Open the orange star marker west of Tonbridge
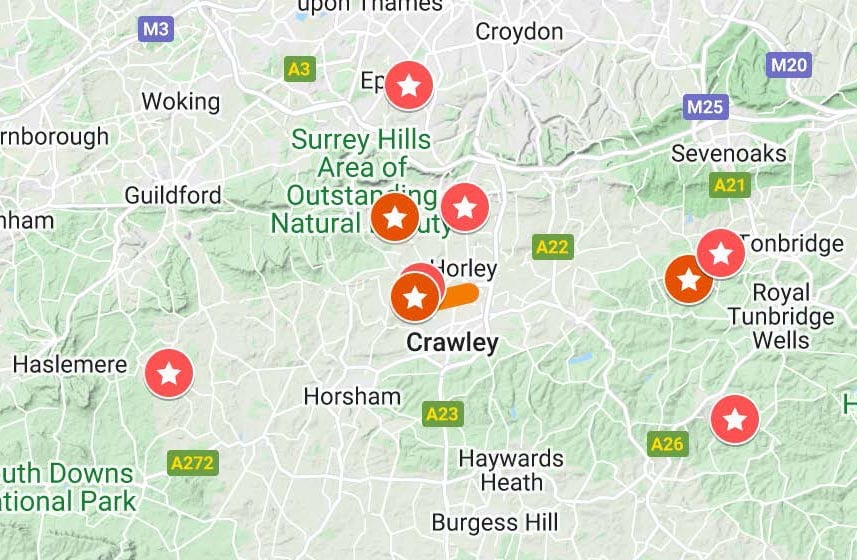This screenshot has height=560, width=857. click(688, 280)
